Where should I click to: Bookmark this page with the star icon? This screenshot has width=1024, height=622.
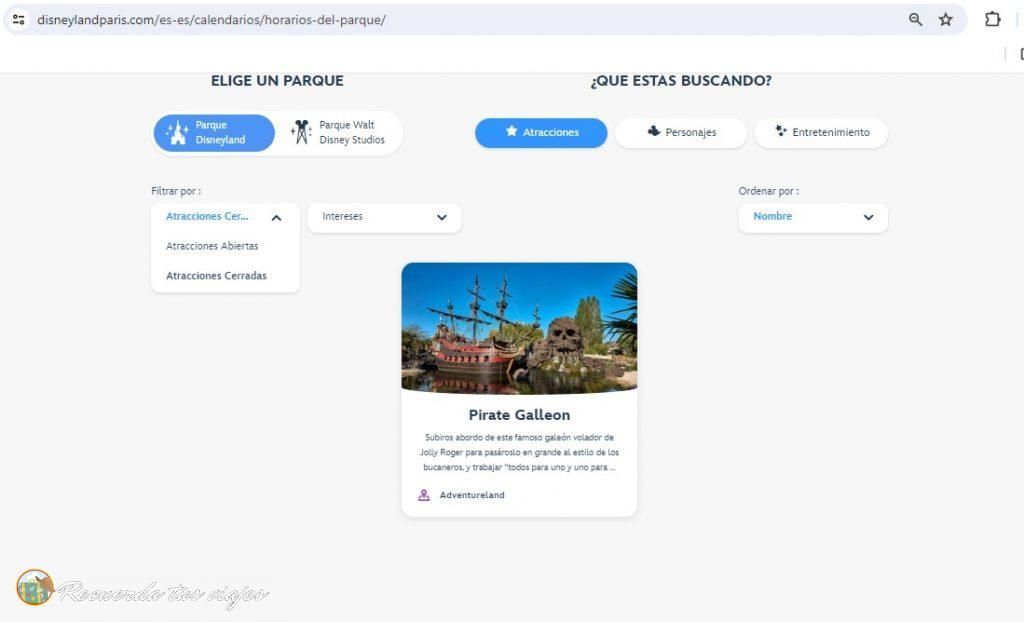tap(946, 20)
